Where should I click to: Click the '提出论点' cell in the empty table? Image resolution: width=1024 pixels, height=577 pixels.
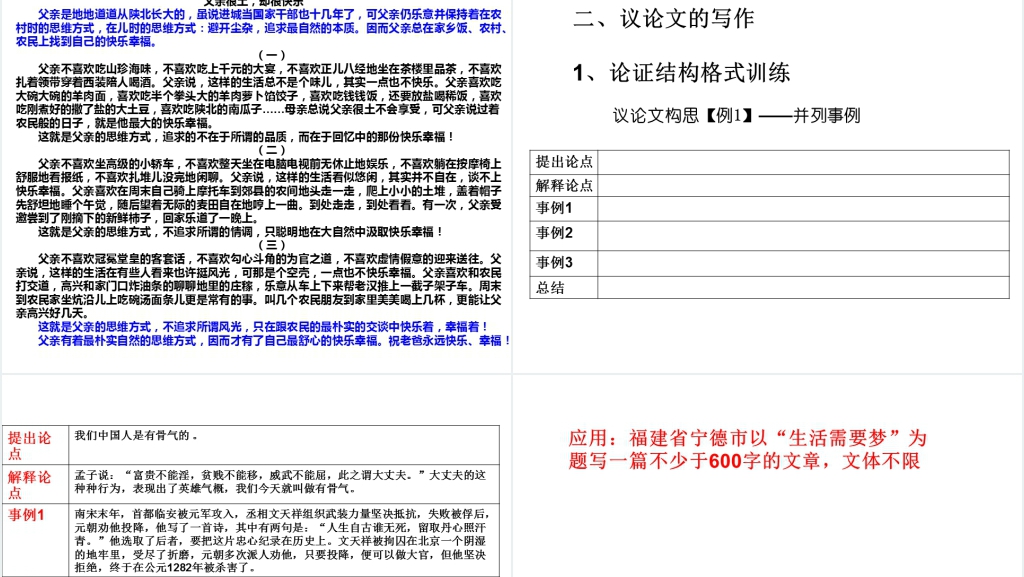coord(564,162)
